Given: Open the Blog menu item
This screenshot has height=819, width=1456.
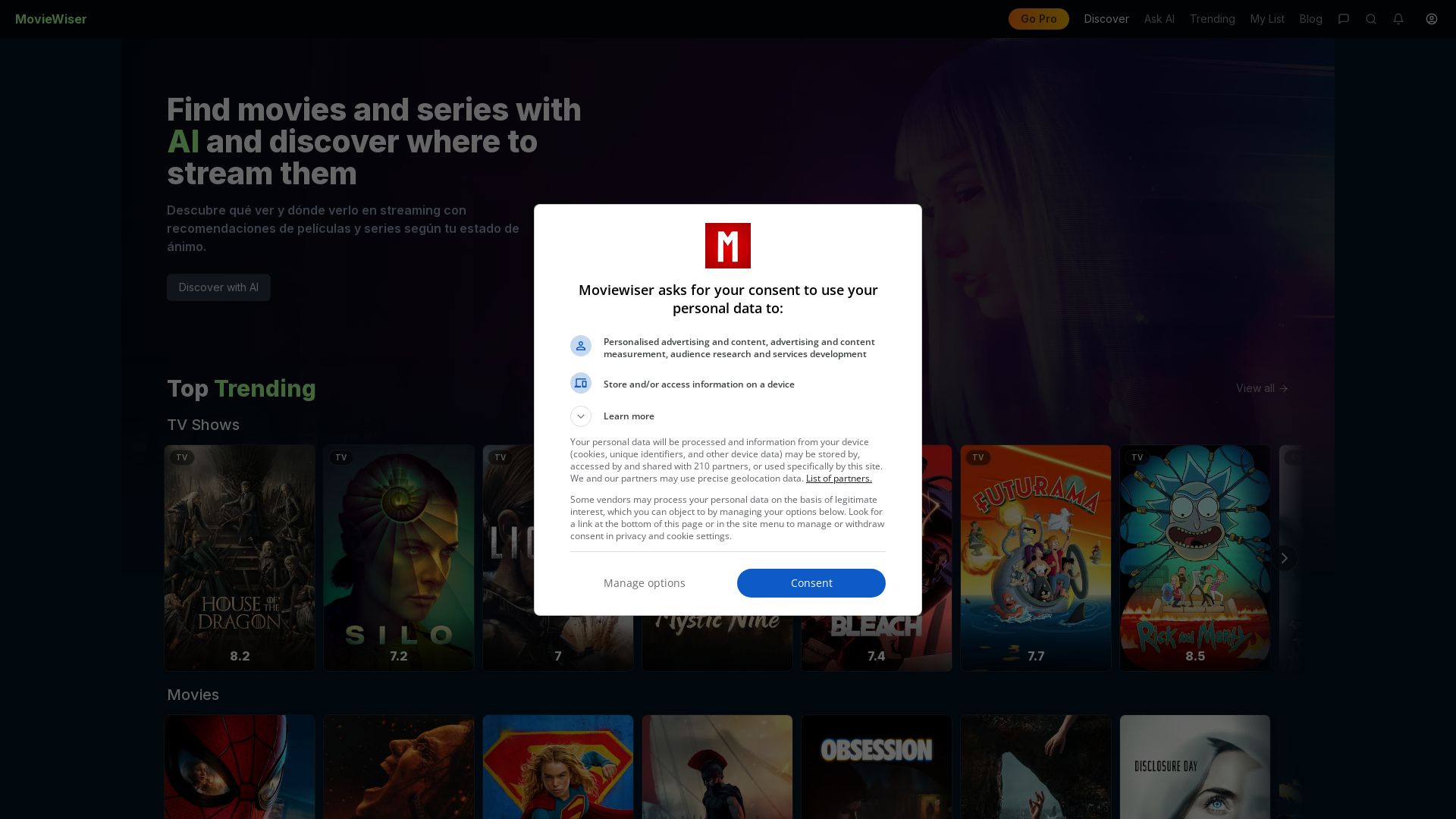Looking at the screenshot, I should [1311, 19].
